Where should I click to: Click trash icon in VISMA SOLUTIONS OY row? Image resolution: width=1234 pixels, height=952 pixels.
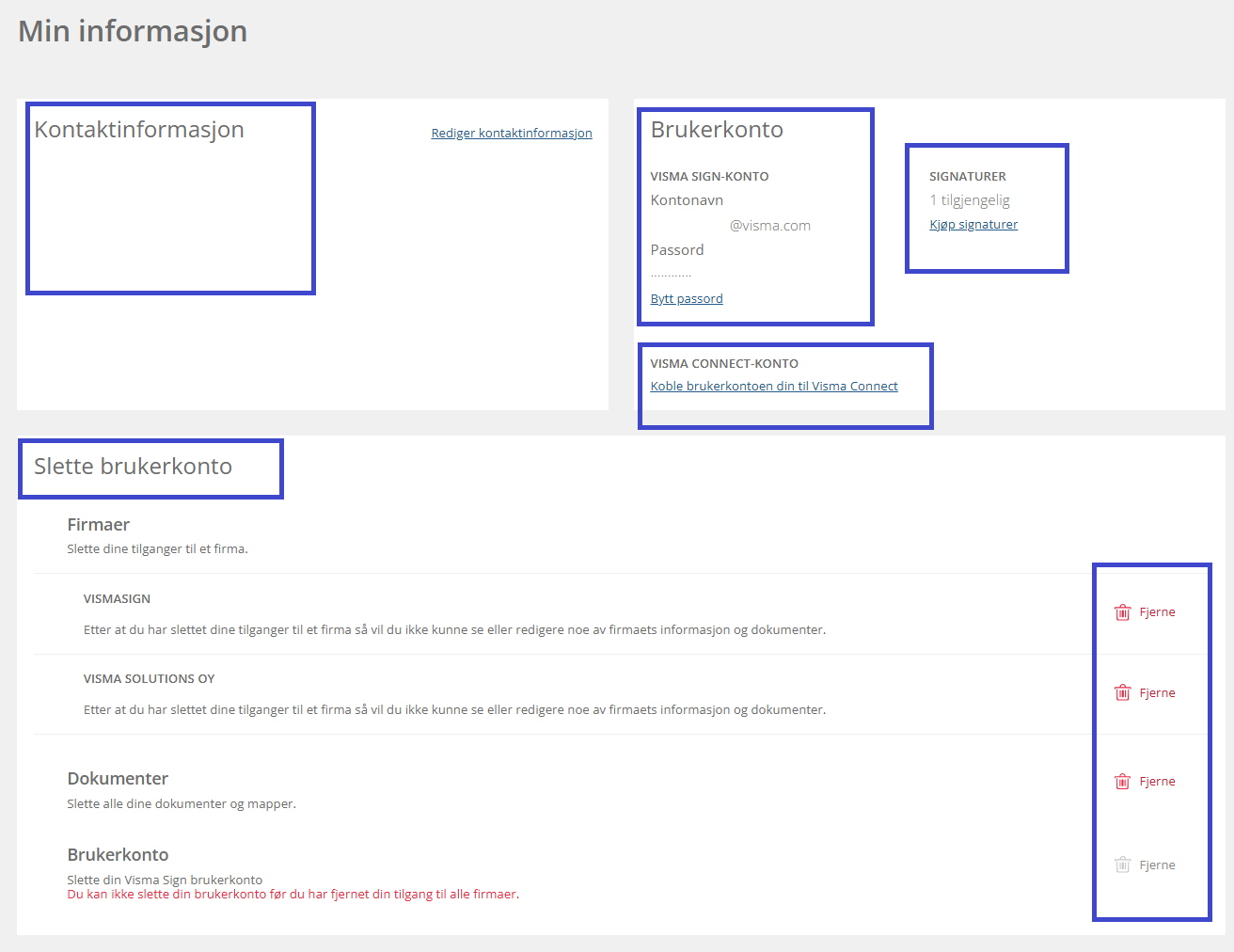(x=1122, y=693)
